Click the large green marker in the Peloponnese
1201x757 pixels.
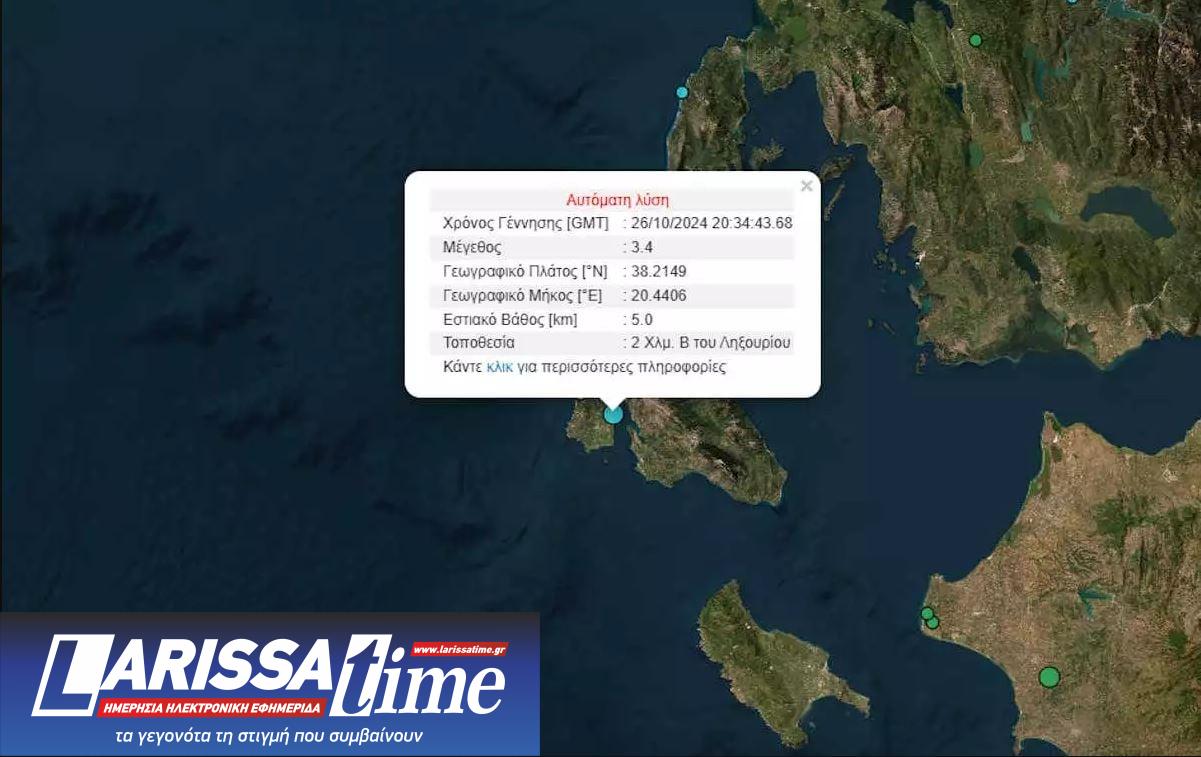click(x=1048, y=677)
